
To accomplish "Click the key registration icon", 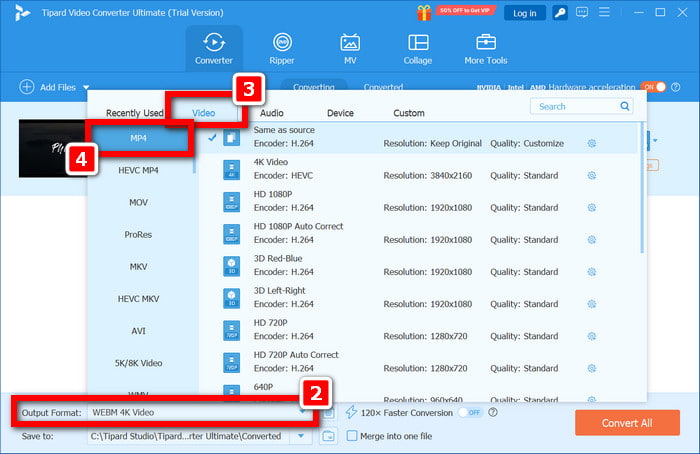I will (x=560, y=12).
